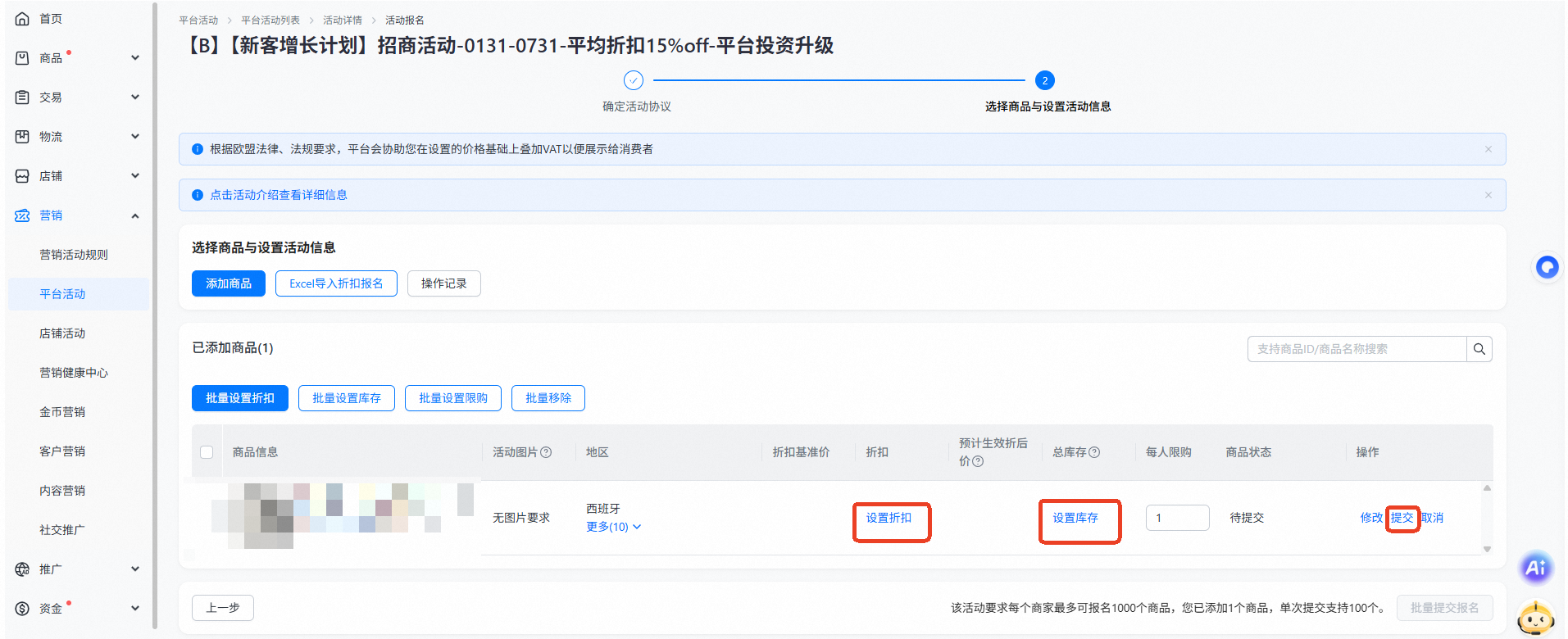This screenshot has width=1568, height=639.
Task: Click the robot mascot helper icon
Action: [1535, 618]
